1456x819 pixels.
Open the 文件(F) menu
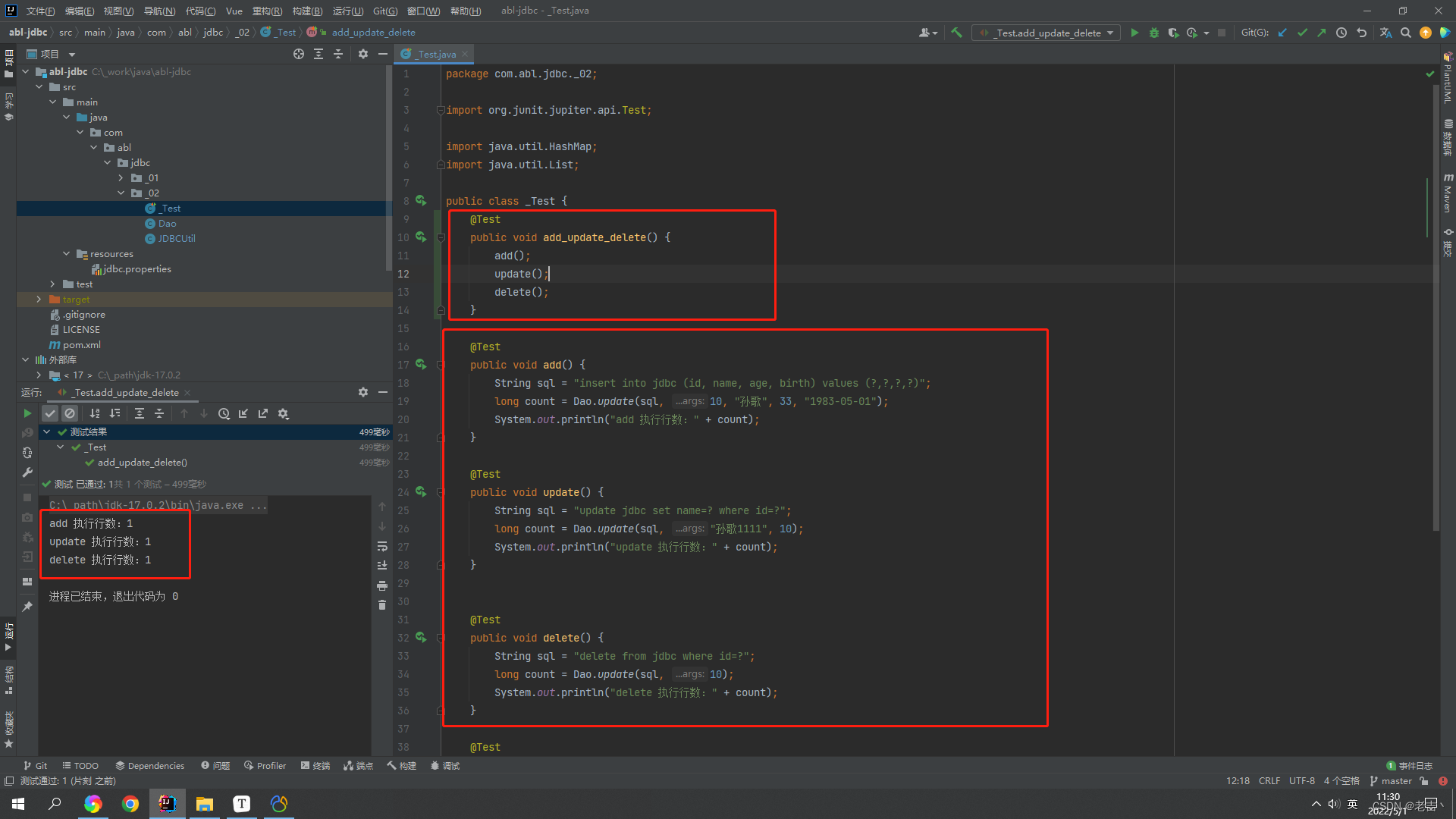point(39,11)
